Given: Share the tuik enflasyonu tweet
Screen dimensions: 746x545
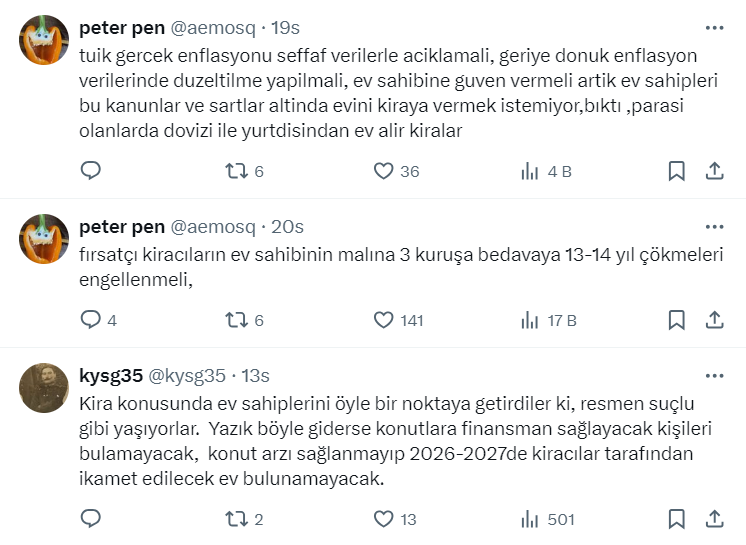Looking at the screenshot, I should 714,171.
